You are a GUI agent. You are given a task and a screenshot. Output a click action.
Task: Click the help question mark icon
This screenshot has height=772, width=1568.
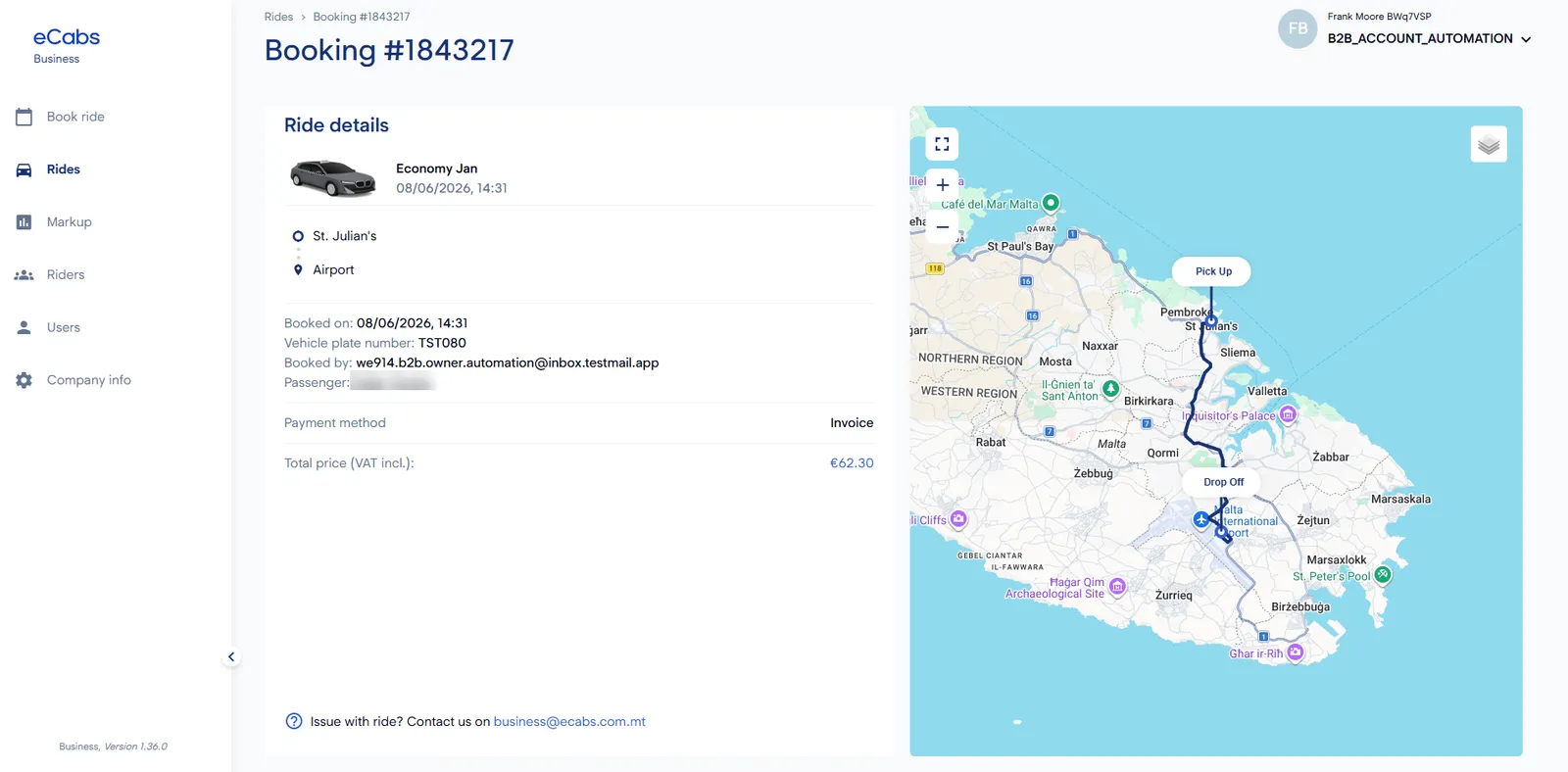pyautogui.click(x=294, y=721)
